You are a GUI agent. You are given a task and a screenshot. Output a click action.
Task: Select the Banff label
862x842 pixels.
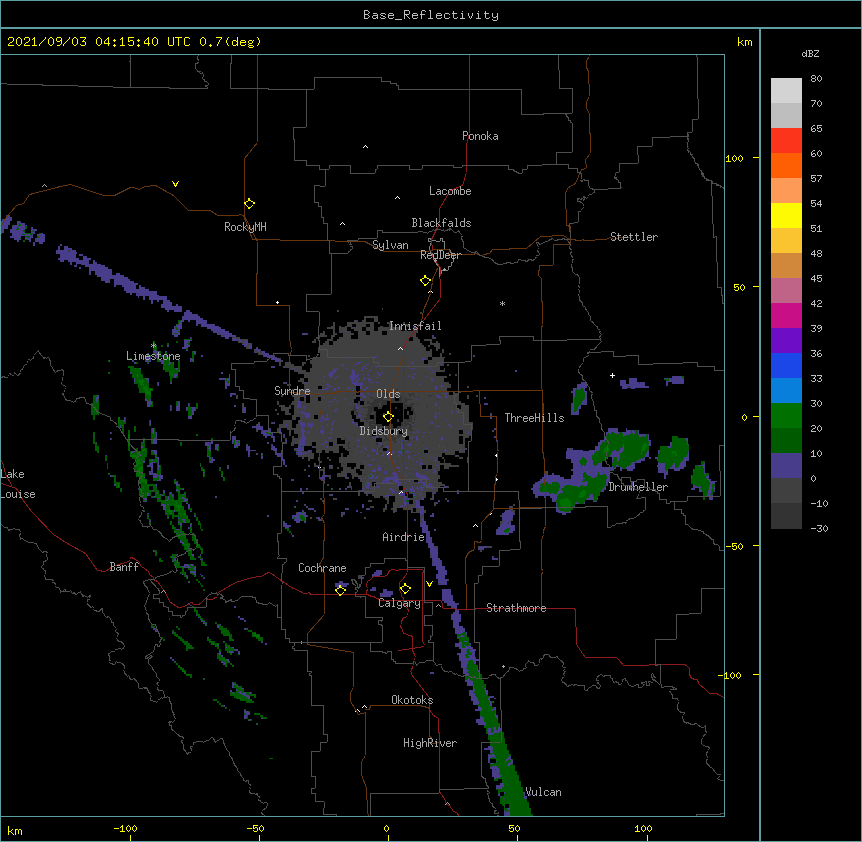click(124, 567)
